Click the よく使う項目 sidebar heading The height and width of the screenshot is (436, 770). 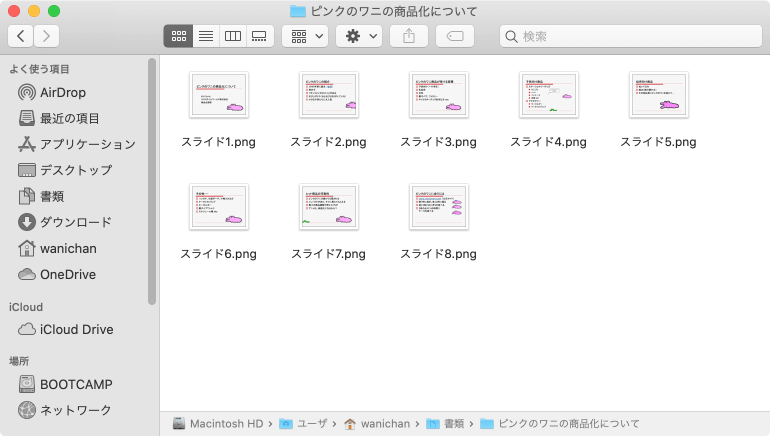pyautogui.click(x=39, y=69)
